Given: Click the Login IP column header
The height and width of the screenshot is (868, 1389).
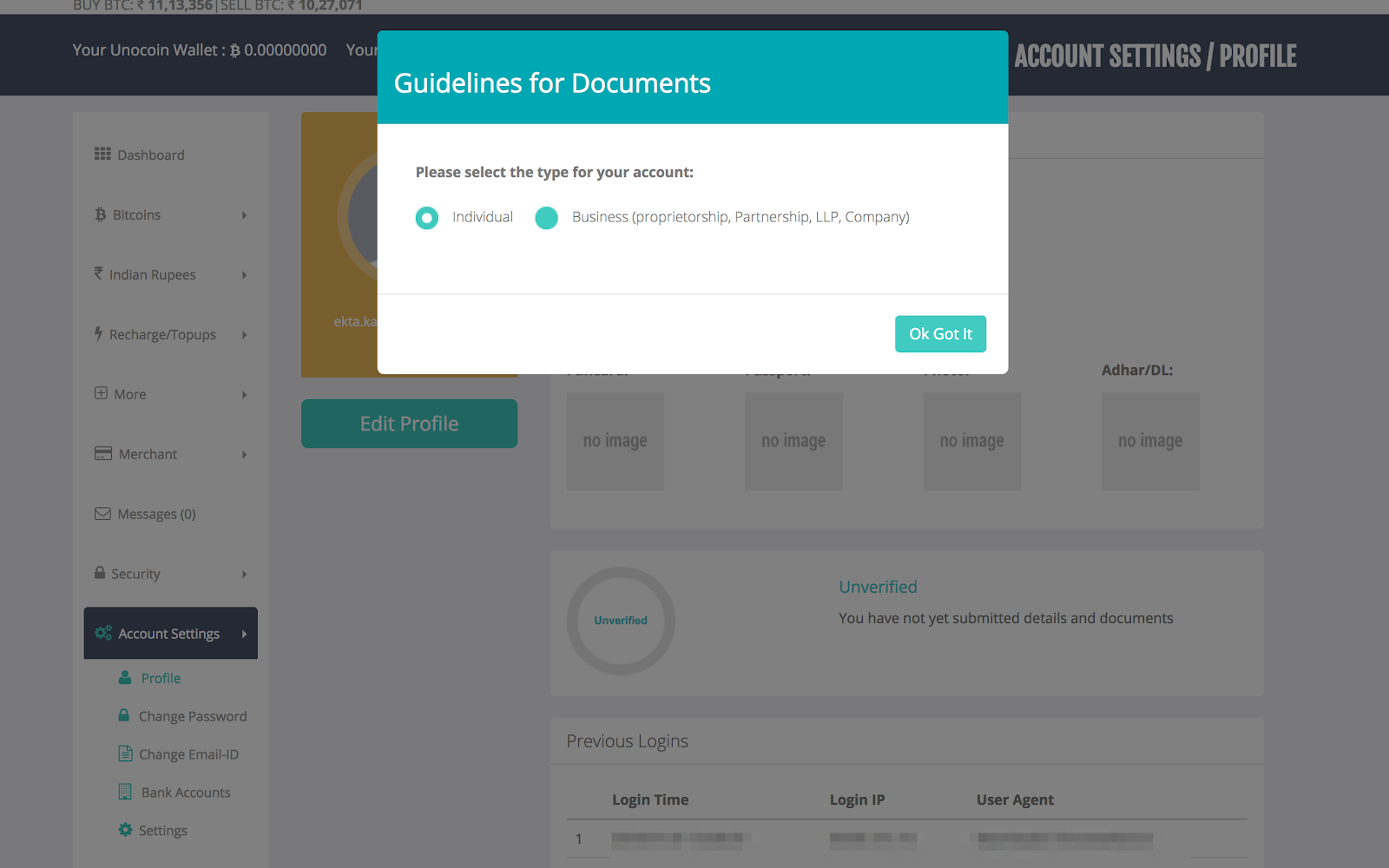Looking at the screenshot, I should [x=857, y=799].
